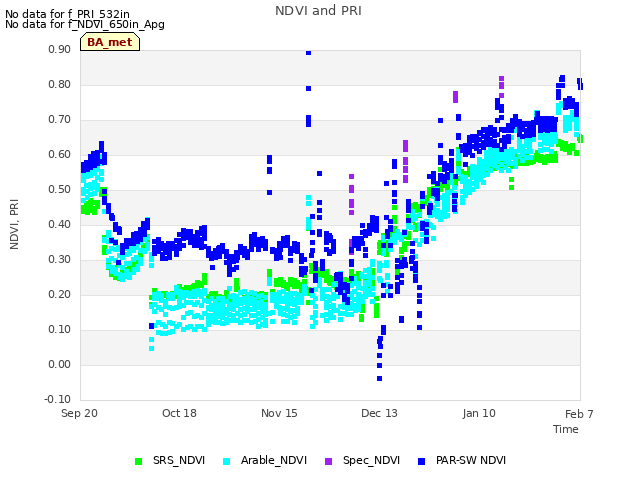Toggle PAR-SW NDVI blue legend swatch
Viewport: 640px width, 480px height.
[x=422, y=461]
